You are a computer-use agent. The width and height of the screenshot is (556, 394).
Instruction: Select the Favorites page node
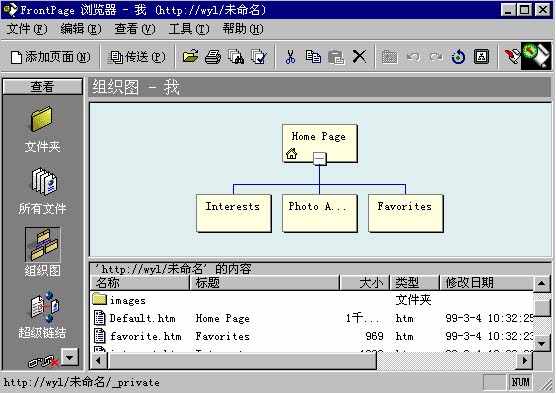coord(405,213)
